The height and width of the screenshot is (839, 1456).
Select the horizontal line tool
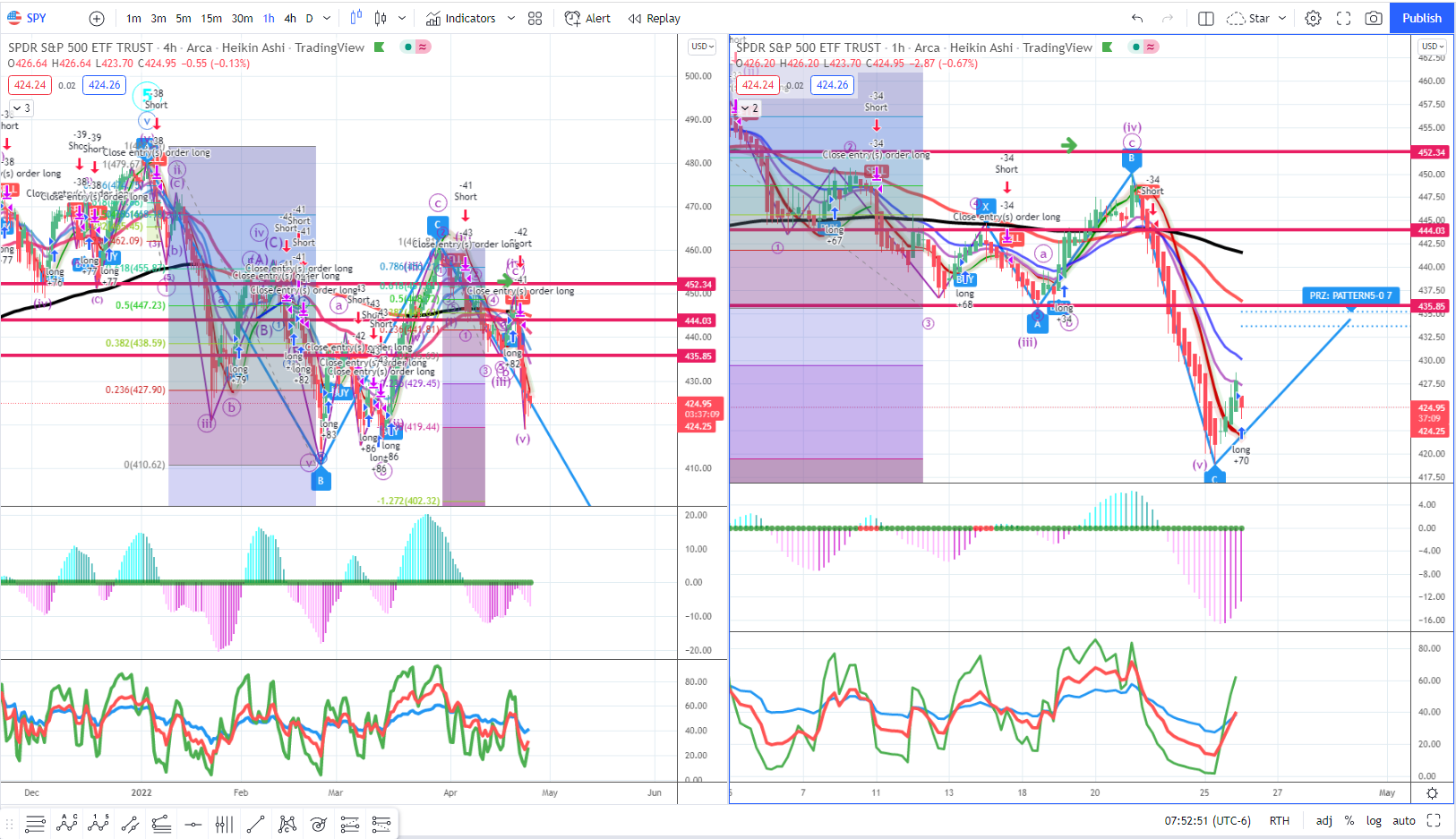pos(193,824)
